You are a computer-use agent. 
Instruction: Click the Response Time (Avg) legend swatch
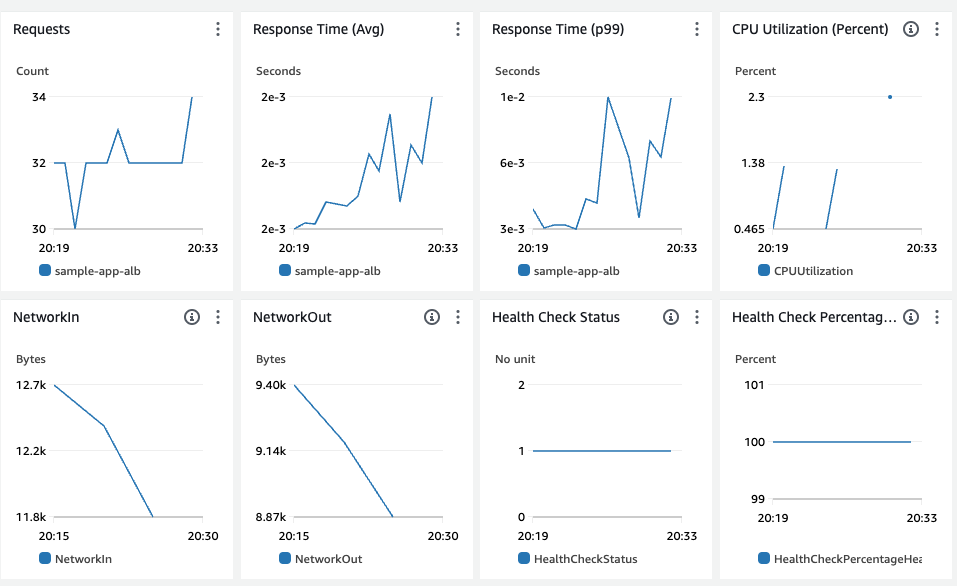284,270
